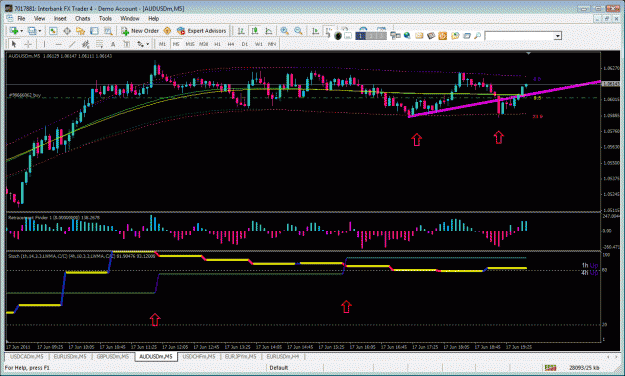Screen dimensions: 625x376
Task: Click the New Order button
Action: point(140,31)
